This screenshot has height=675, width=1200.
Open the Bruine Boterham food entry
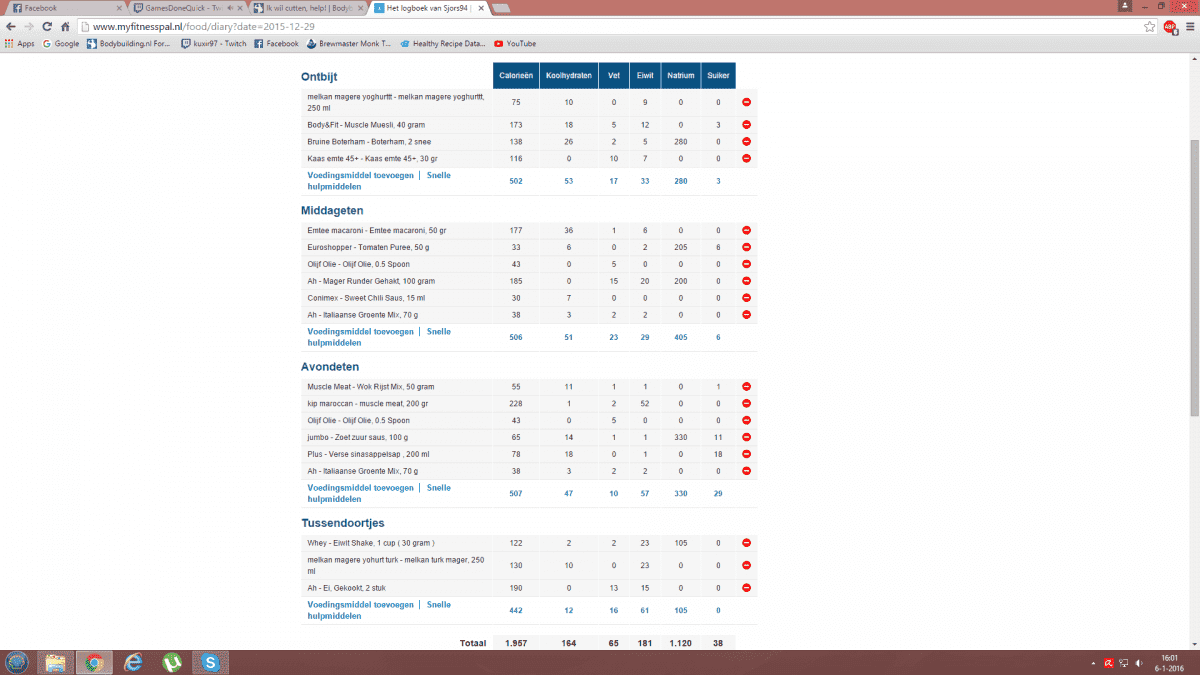point(357,142)
